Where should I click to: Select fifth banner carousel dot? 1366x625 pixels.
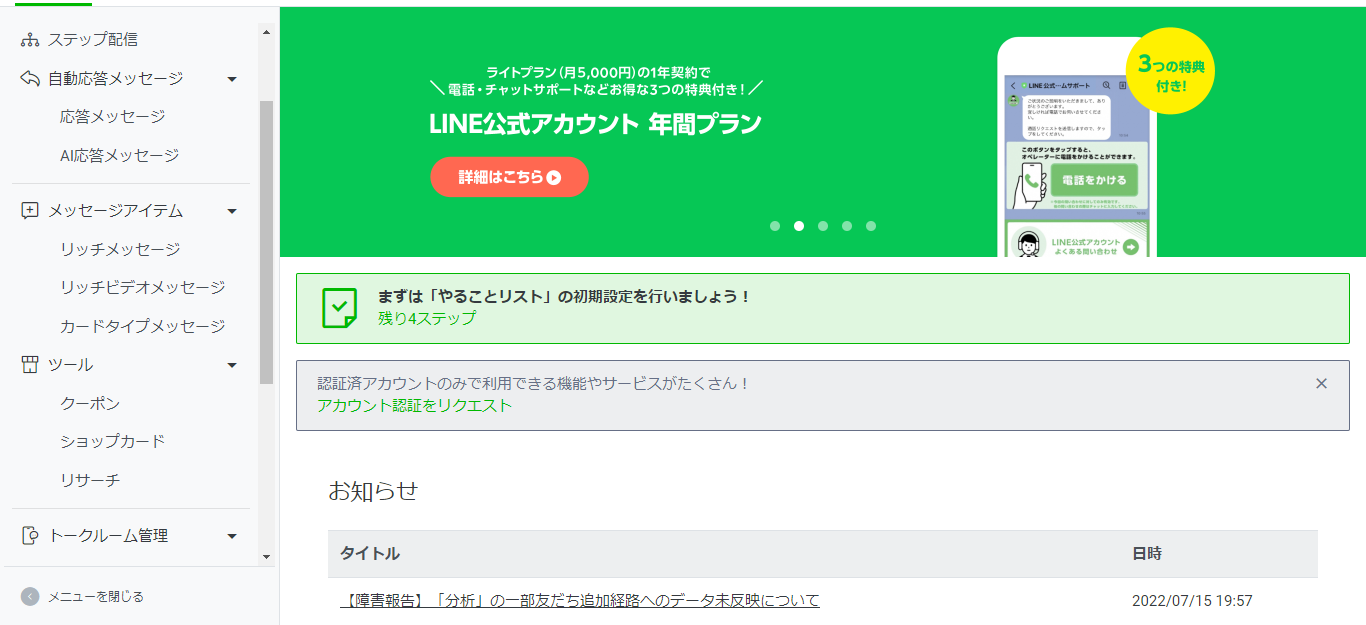[x=871, y=226]
